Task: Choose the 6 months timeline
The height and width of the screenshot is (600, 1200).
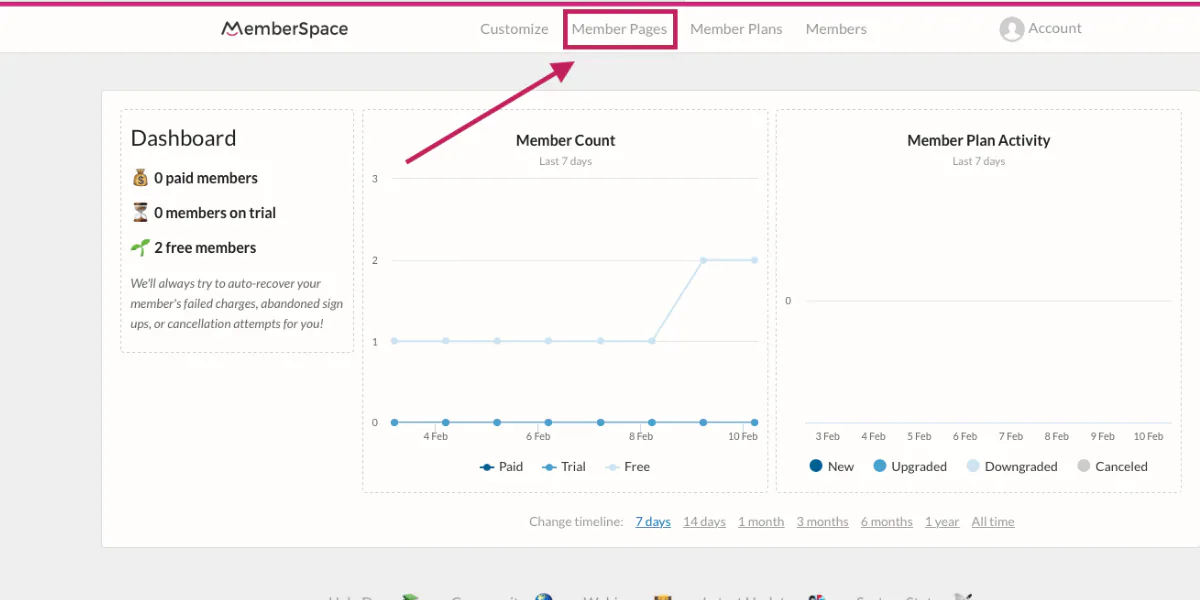Action: (886, 521)
